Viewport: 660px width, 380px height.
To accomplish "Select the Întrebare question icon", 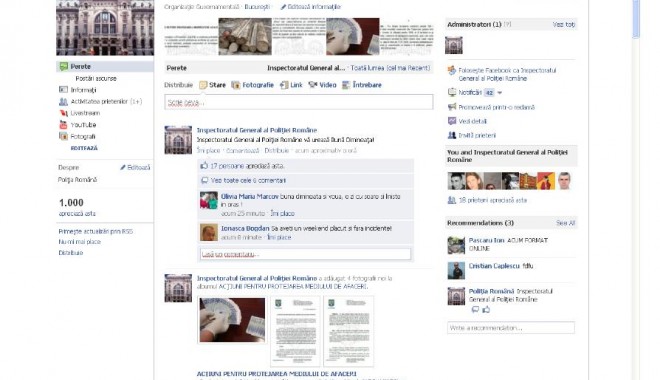I will pos(346,85).
